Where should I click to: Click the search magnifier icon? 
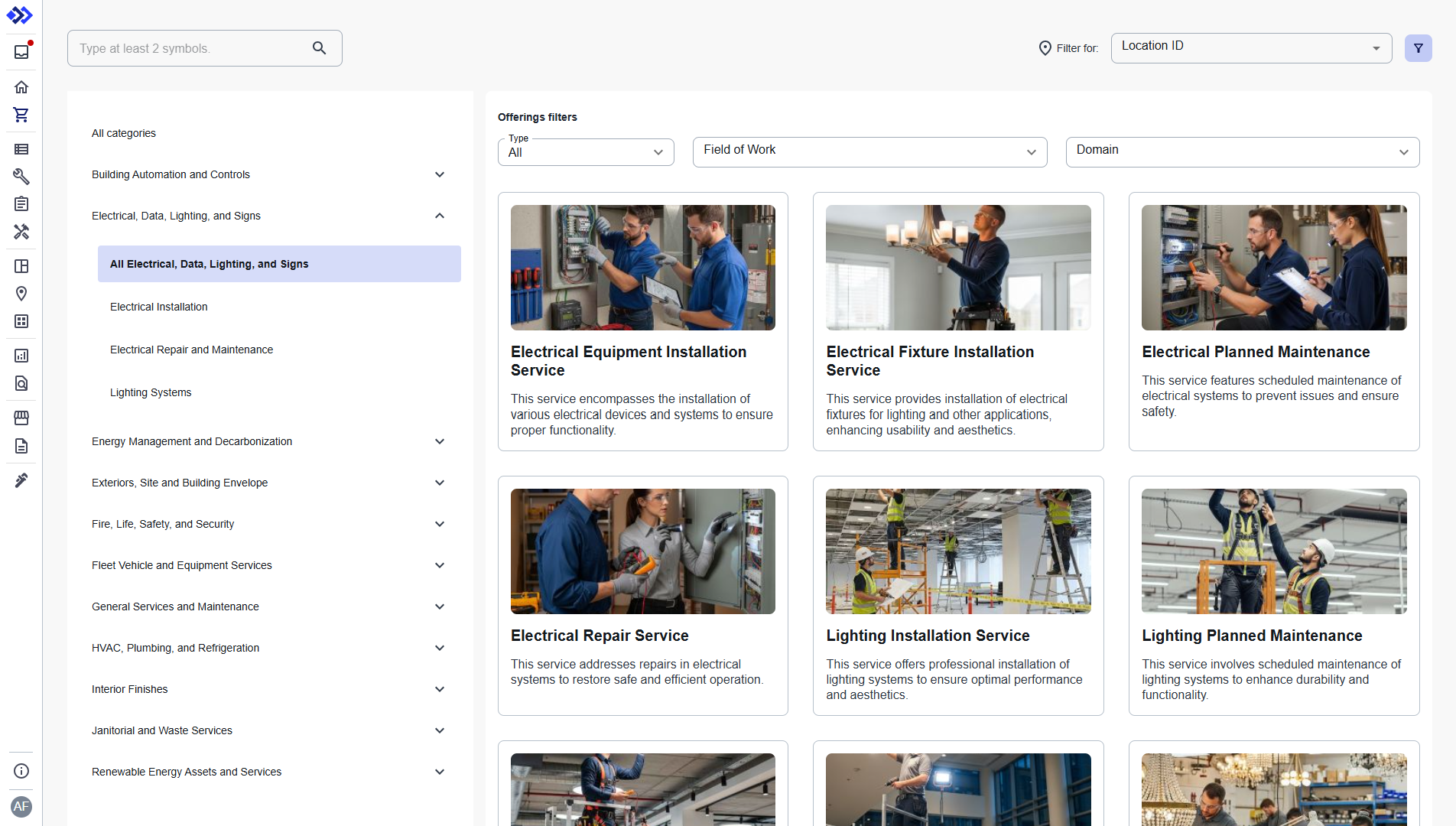click(320, 48)
